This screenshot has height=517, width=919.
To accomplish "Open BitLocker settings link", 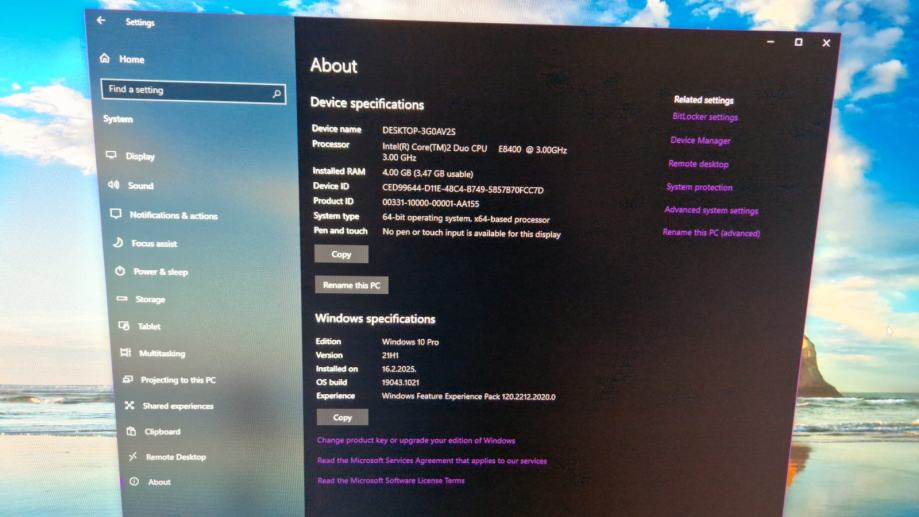I will pos(705,117).
